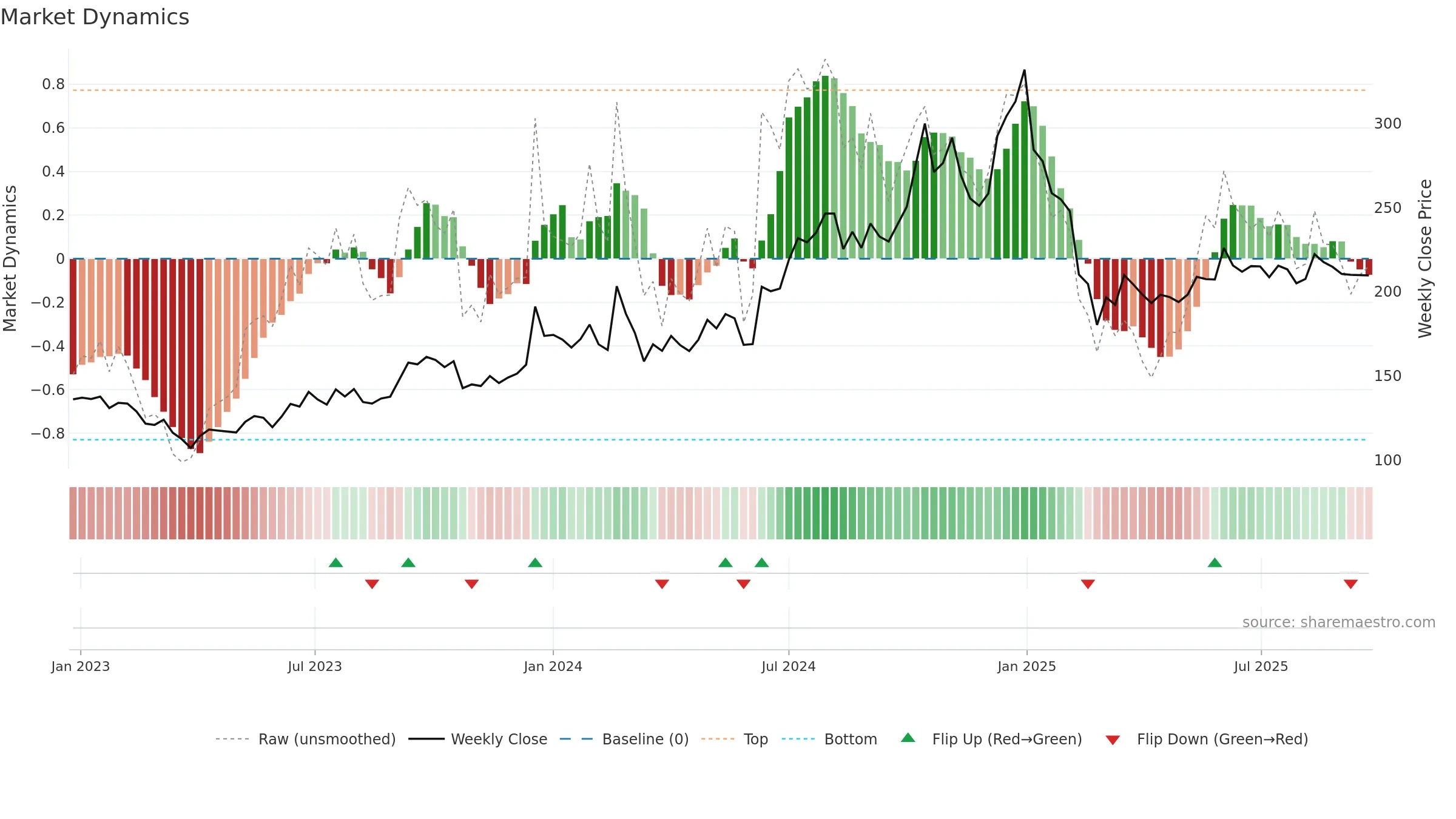Click the dark red heatmap strip in early 2023

tap(200, 513)
